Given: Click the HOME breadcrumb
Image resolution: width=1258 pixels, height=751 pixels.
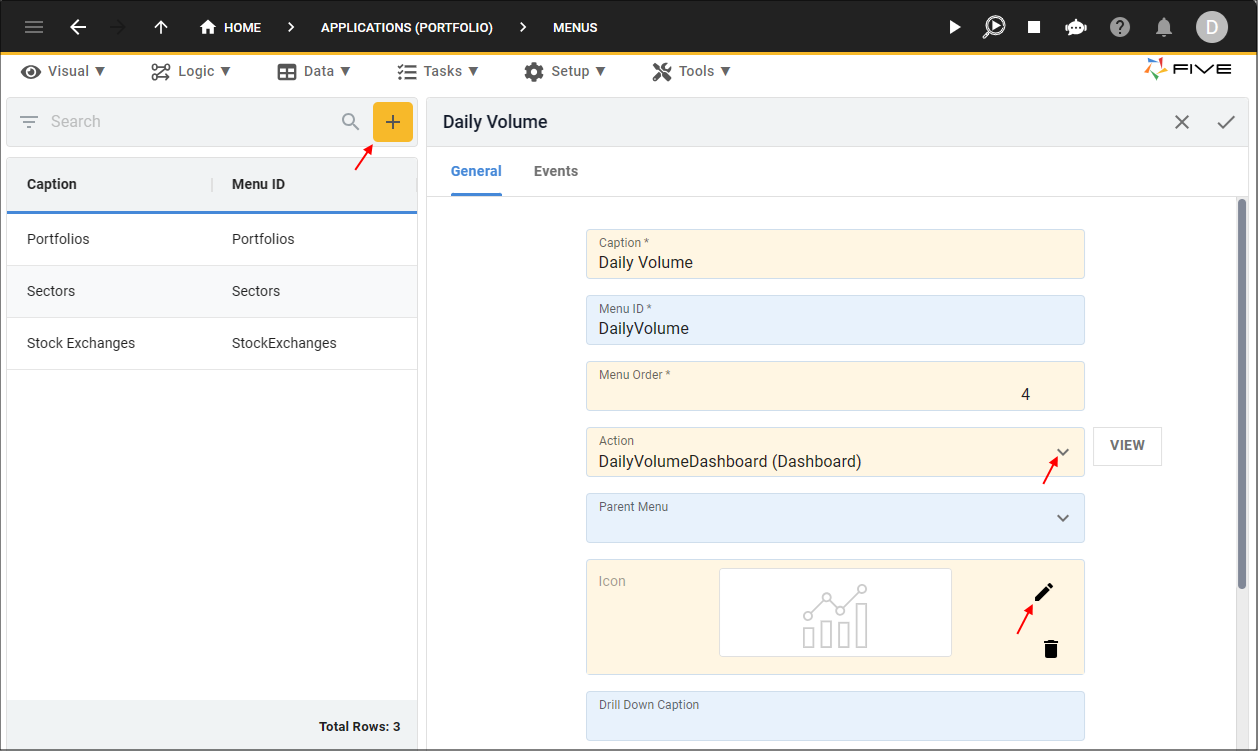Looking at the screenshot, I should tap(231, 27).
